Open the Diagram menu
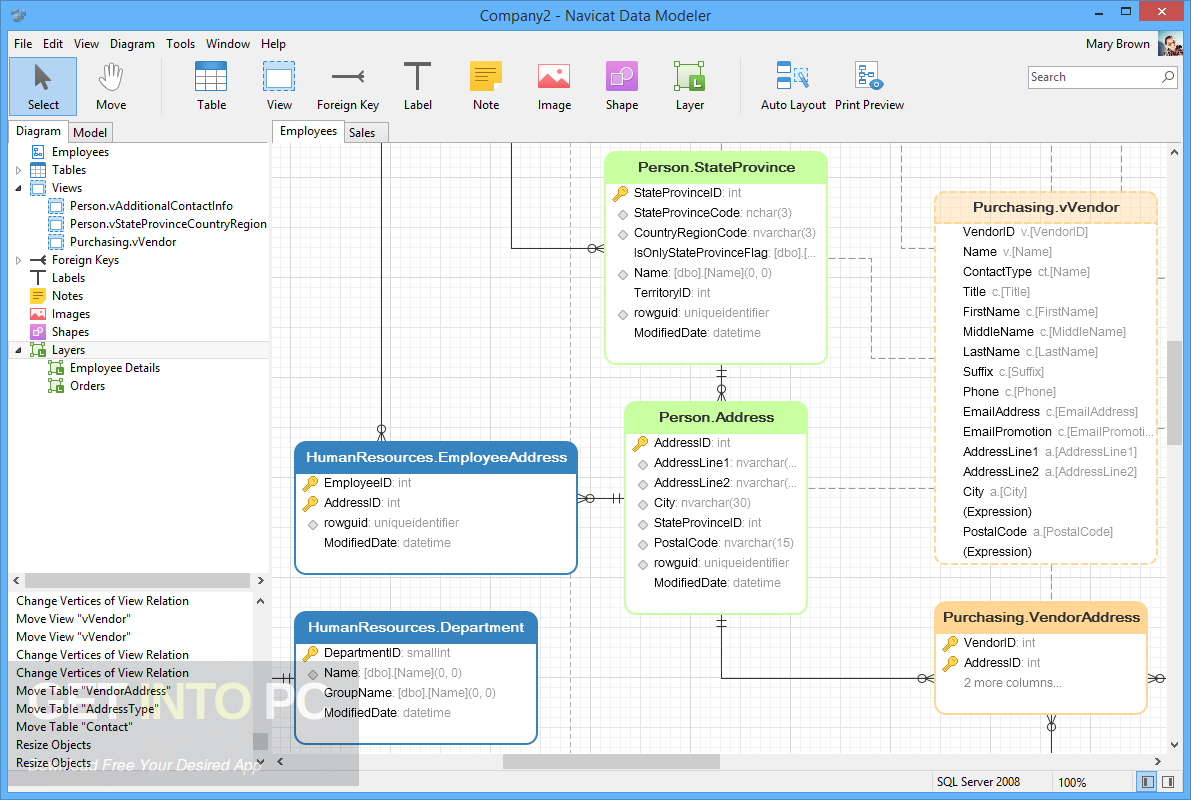 (x=132, y=44)
